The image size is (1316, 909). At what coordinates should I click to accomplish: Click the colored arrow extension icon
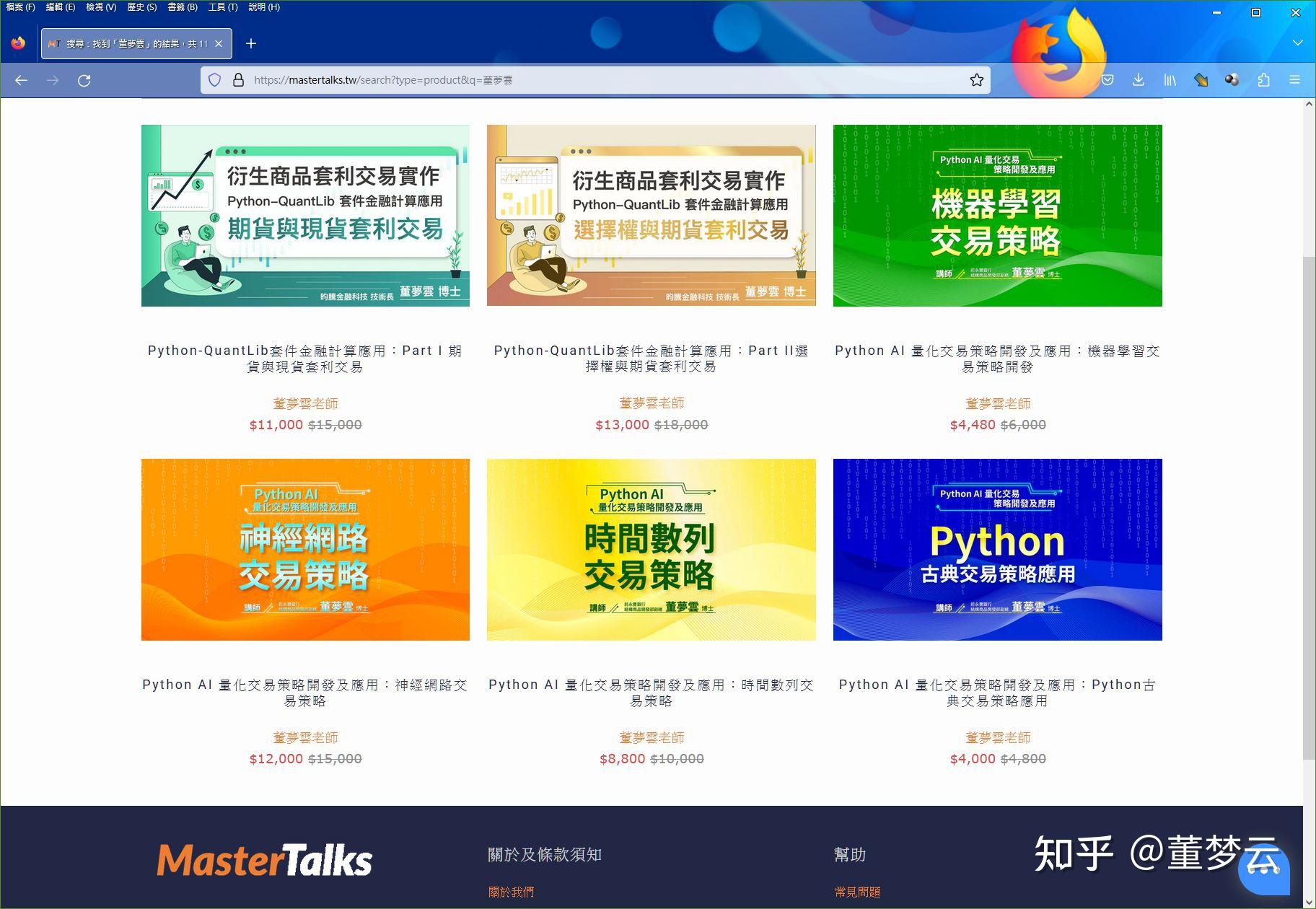pyautogui.click(x=1201, y=80)
